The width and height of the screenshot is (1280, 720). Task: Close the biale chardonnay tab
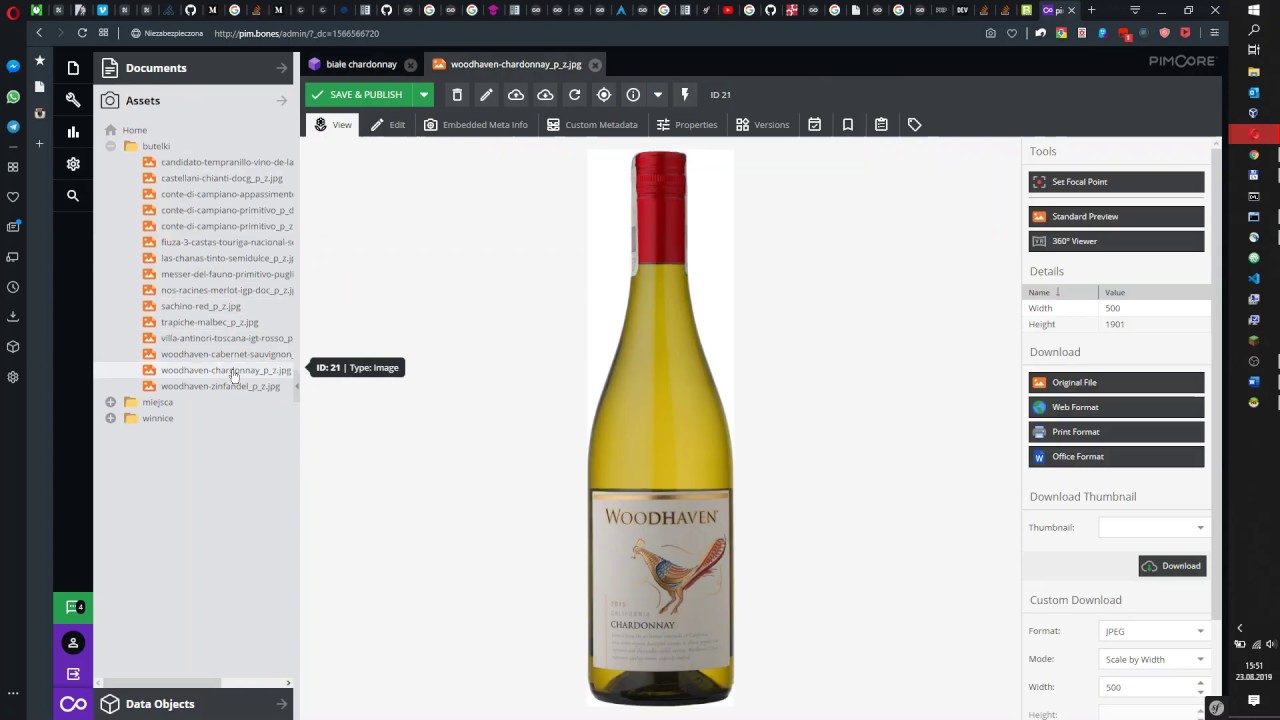[410, 65]
